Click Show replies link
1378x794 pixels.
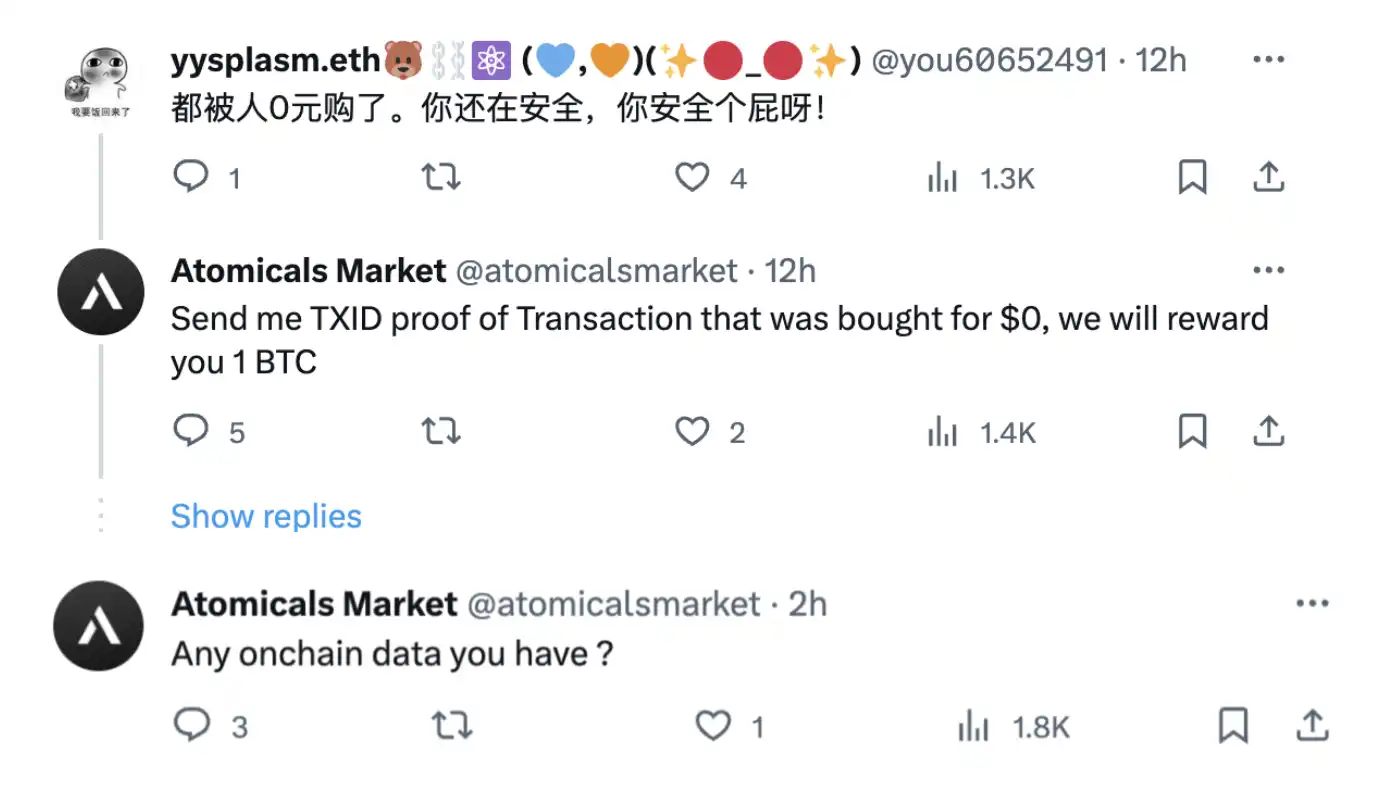tap(266, 516)
